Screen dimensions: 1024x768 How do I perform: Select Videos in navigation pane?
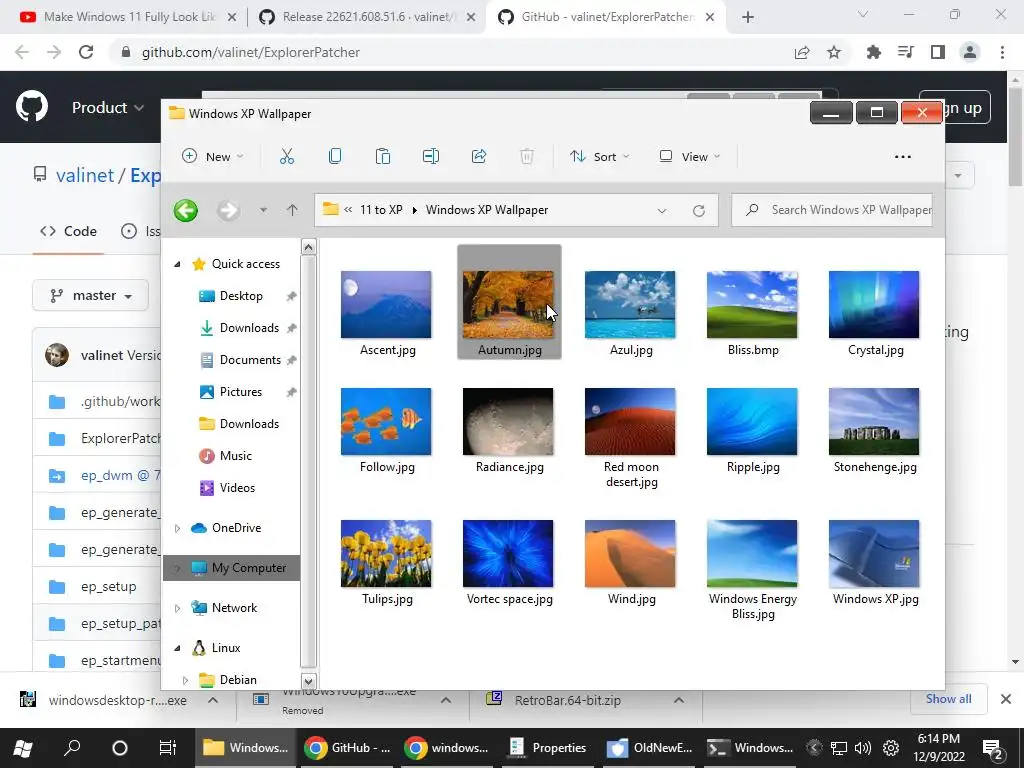click(x=237, y=488)
